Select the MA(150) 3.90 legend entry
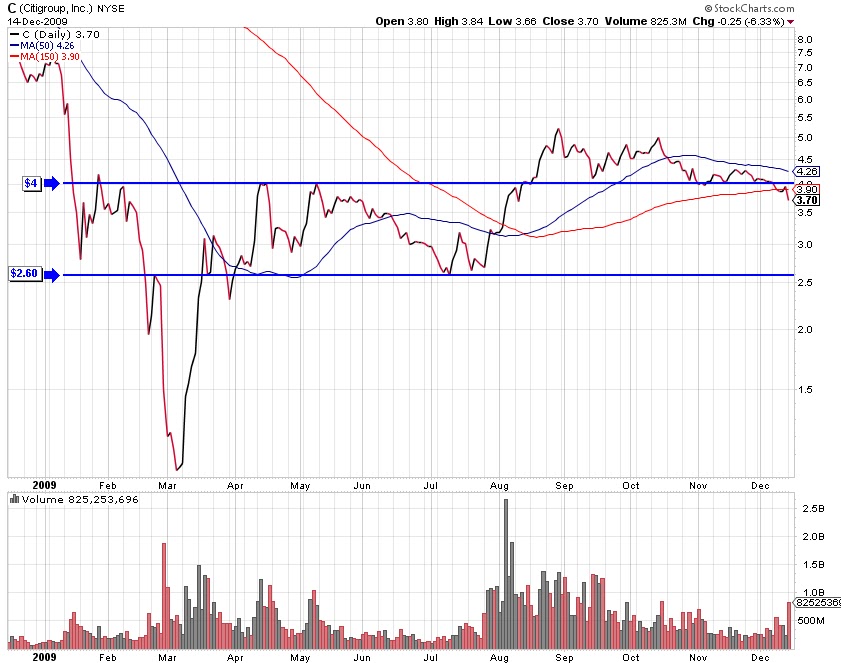Viewport: 841px width, 663px height. (x=45, y=57)
